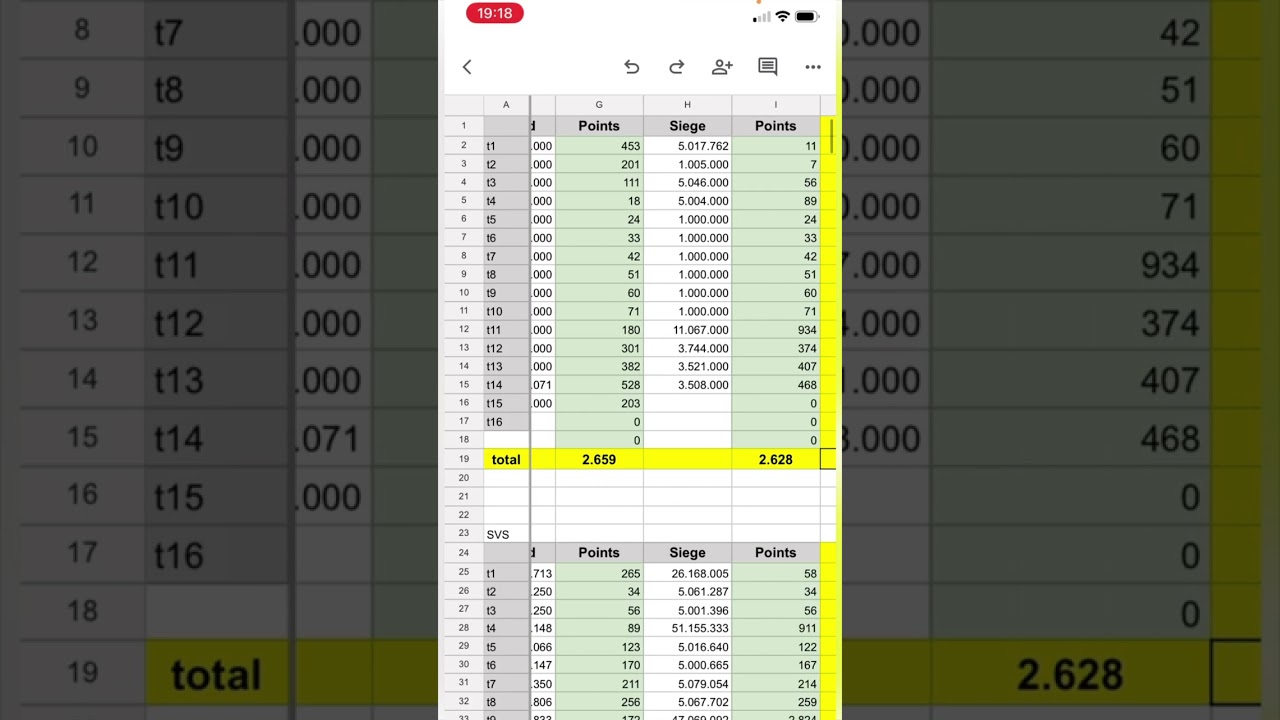Select Points value 911 in row 28

(776, 628)
